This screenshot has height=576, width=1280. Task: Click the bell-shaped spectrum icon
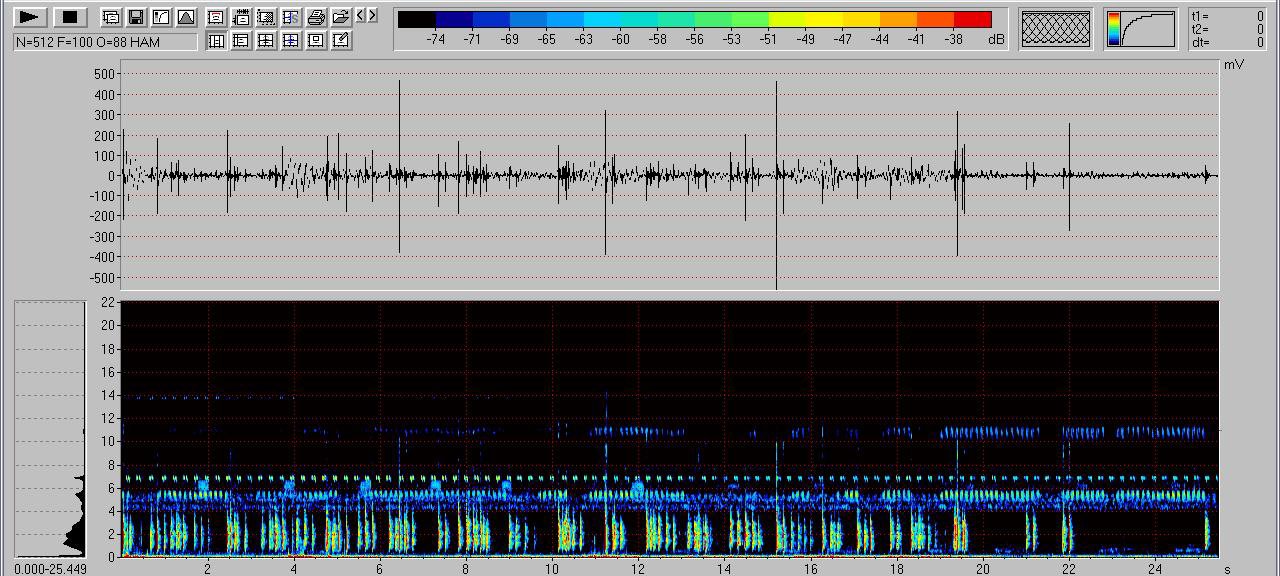(x=186, y=17)
